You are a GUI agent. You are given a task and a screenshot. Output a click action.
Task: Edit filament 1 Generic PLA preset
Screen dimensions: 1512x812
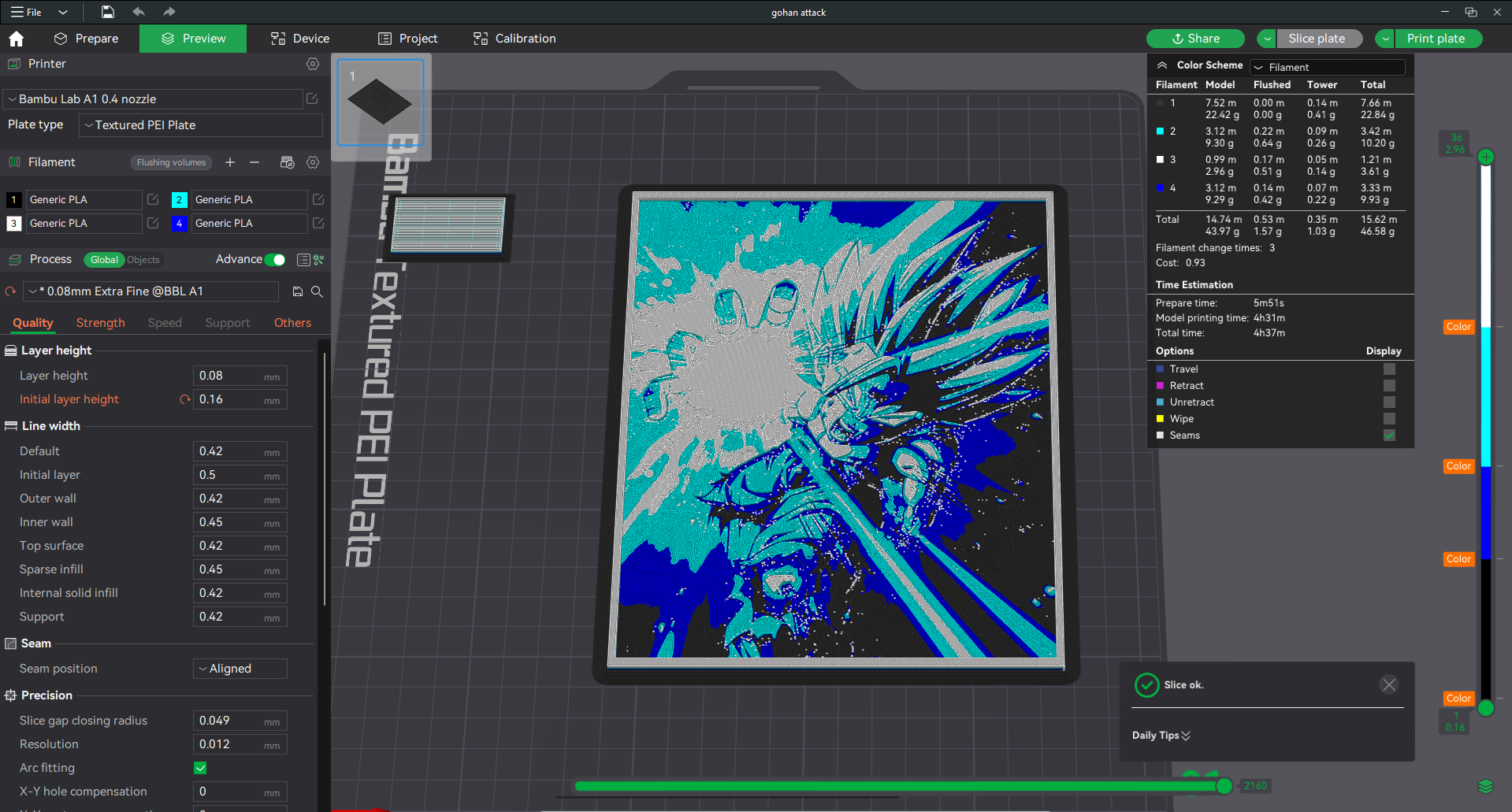pos(153,199)
